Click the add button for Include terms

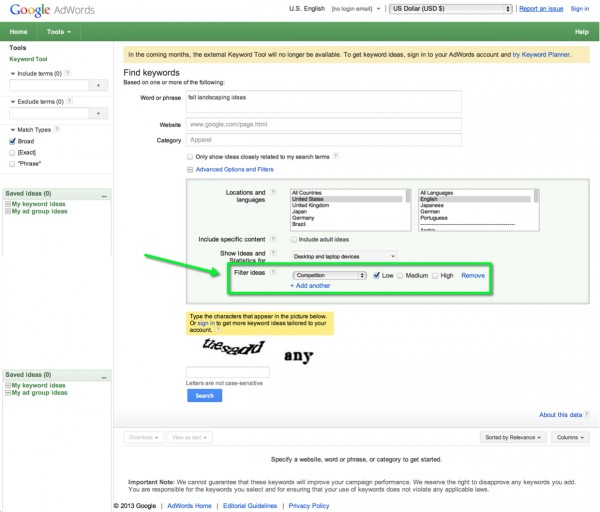tap(98, 85)
